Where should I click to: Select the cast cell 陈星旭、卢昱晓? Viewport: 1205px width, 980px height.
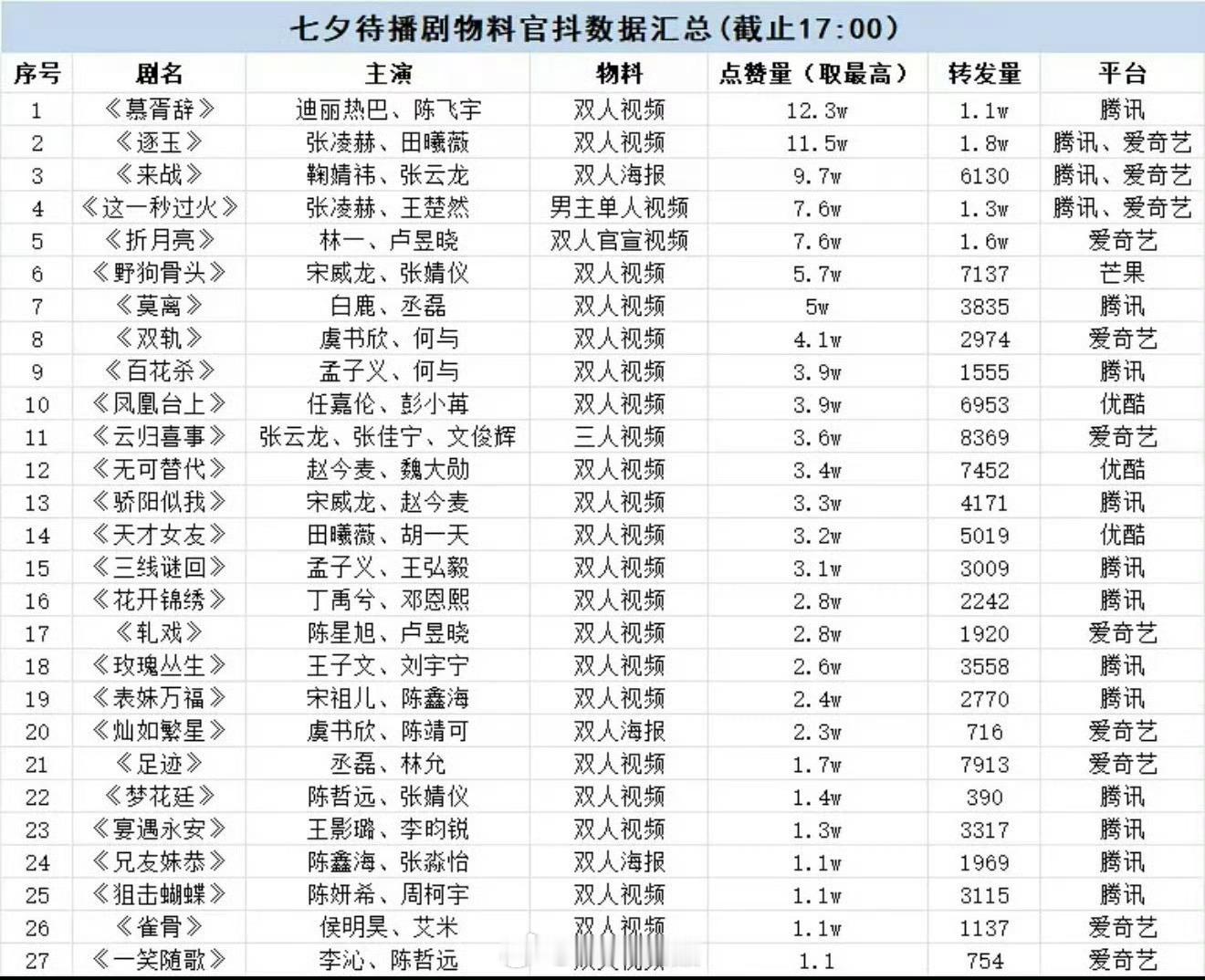tap(388, 633)
